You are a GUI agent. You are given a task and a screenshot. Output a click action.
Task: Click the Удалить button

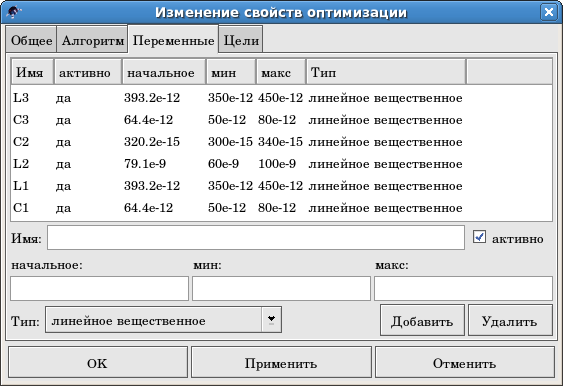(510, 321)
